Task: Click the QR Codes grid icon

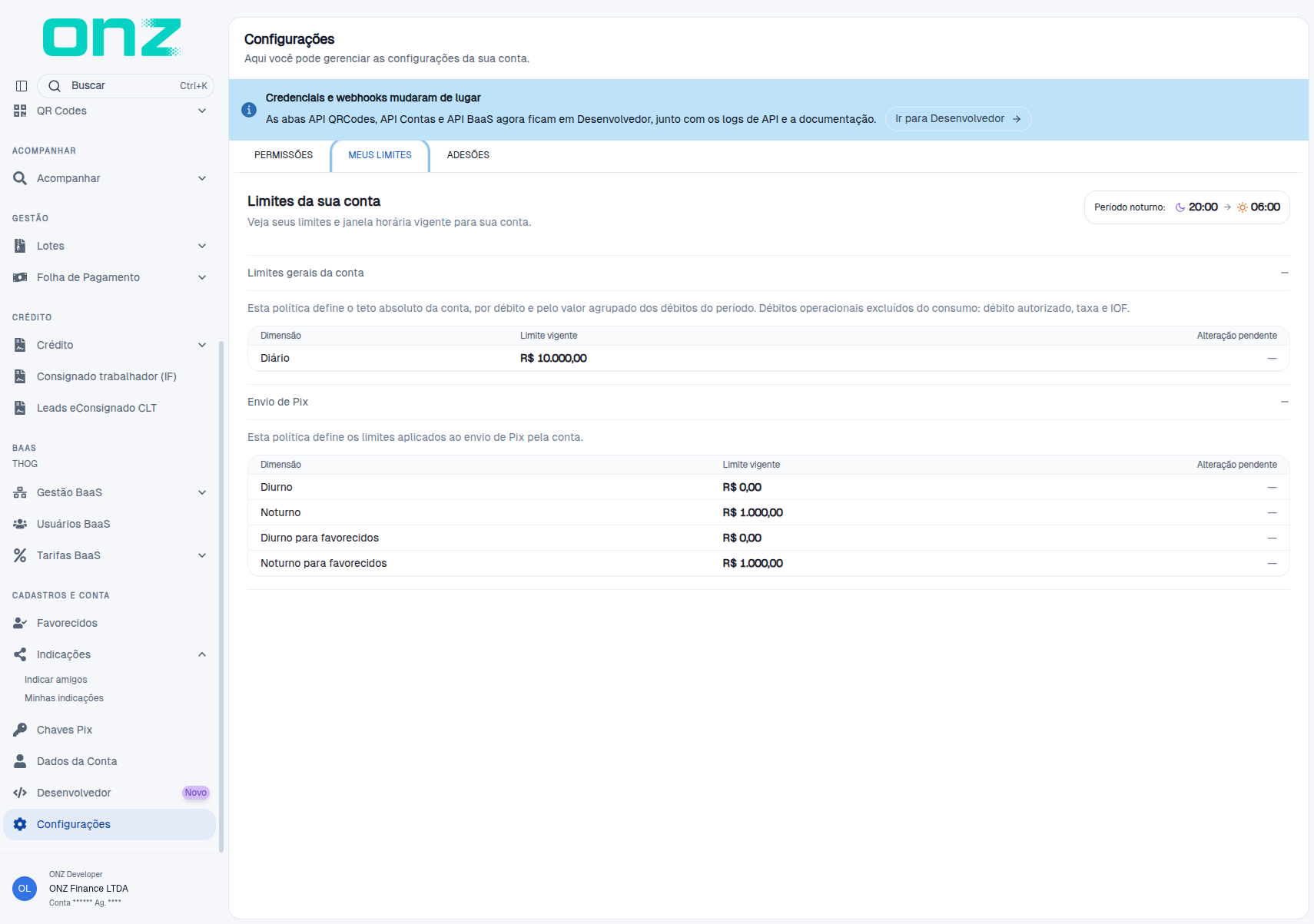Action: (20, 111)
